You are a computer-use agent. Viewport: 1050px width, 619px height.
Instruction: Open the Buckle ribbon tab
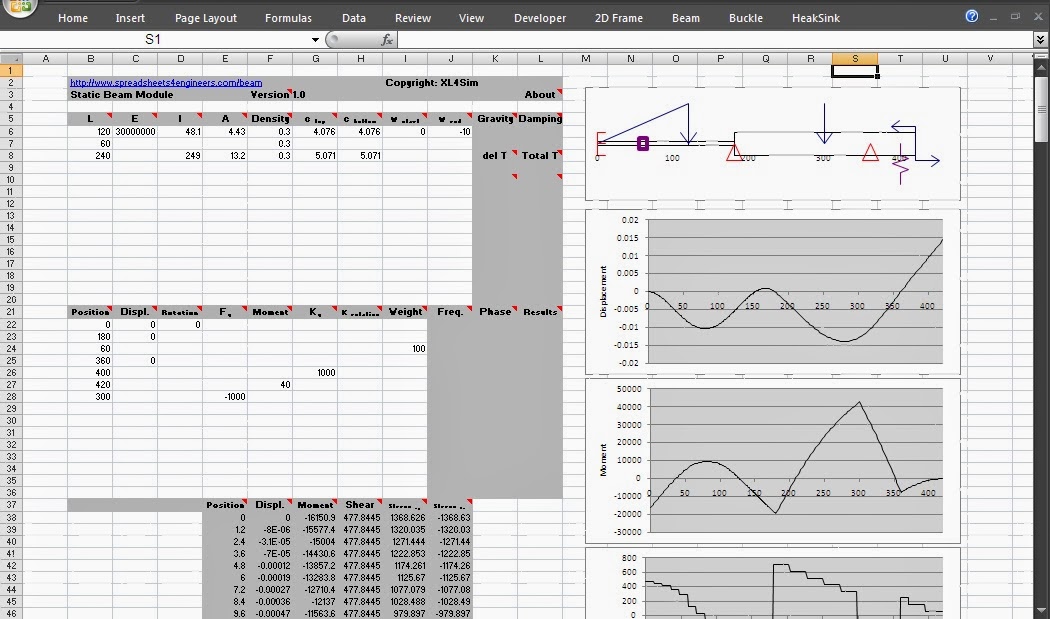point(744,17)
